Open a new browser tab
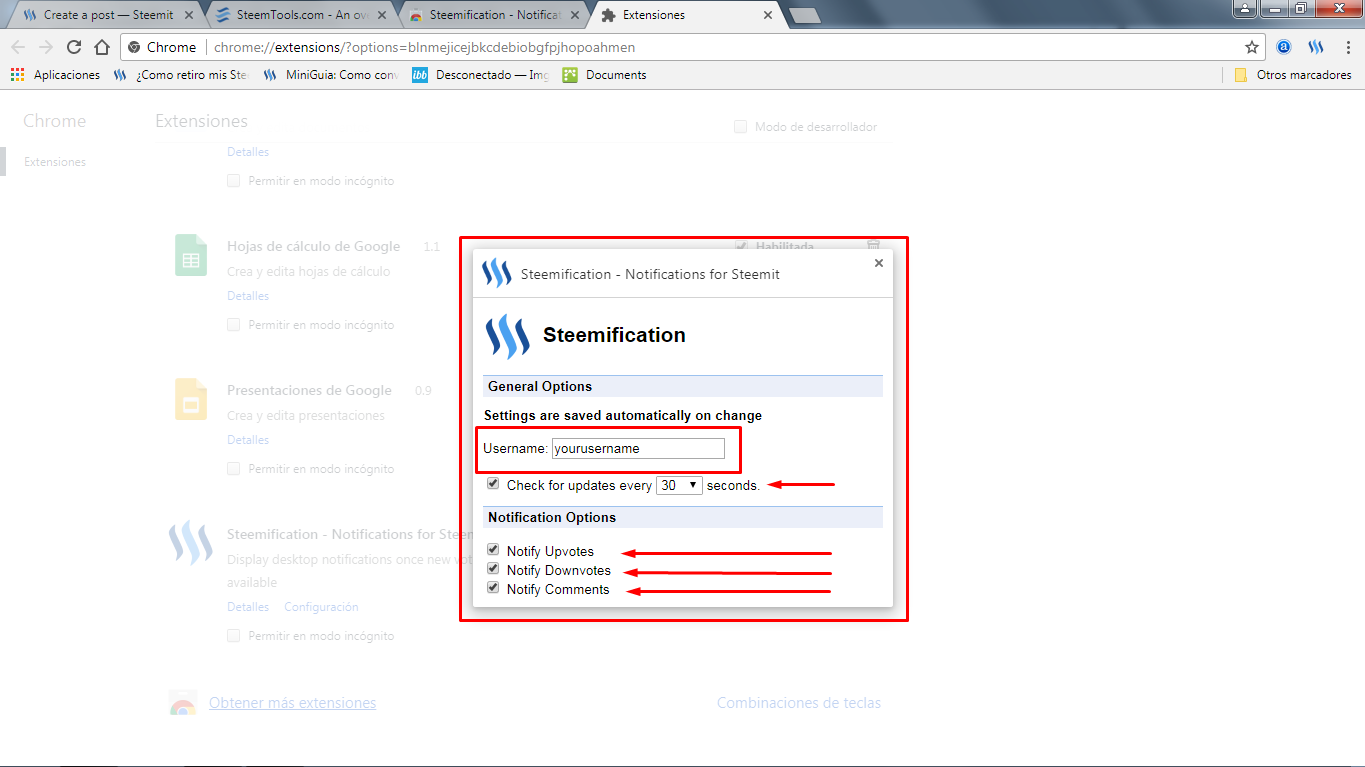 coord(804,15)
